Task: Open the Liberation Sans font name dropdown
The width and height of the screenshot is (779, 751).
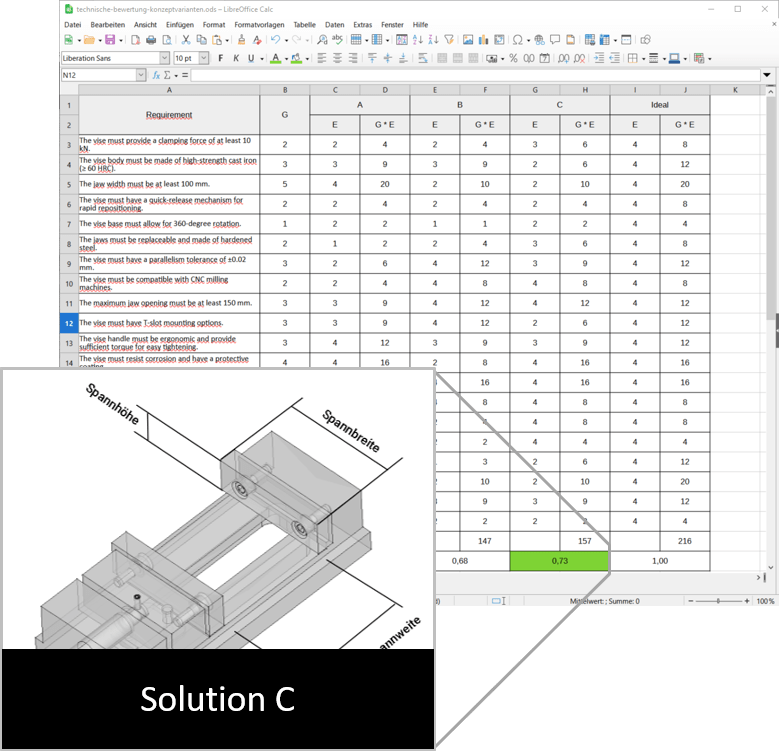Action: click(x=163, y=58)
